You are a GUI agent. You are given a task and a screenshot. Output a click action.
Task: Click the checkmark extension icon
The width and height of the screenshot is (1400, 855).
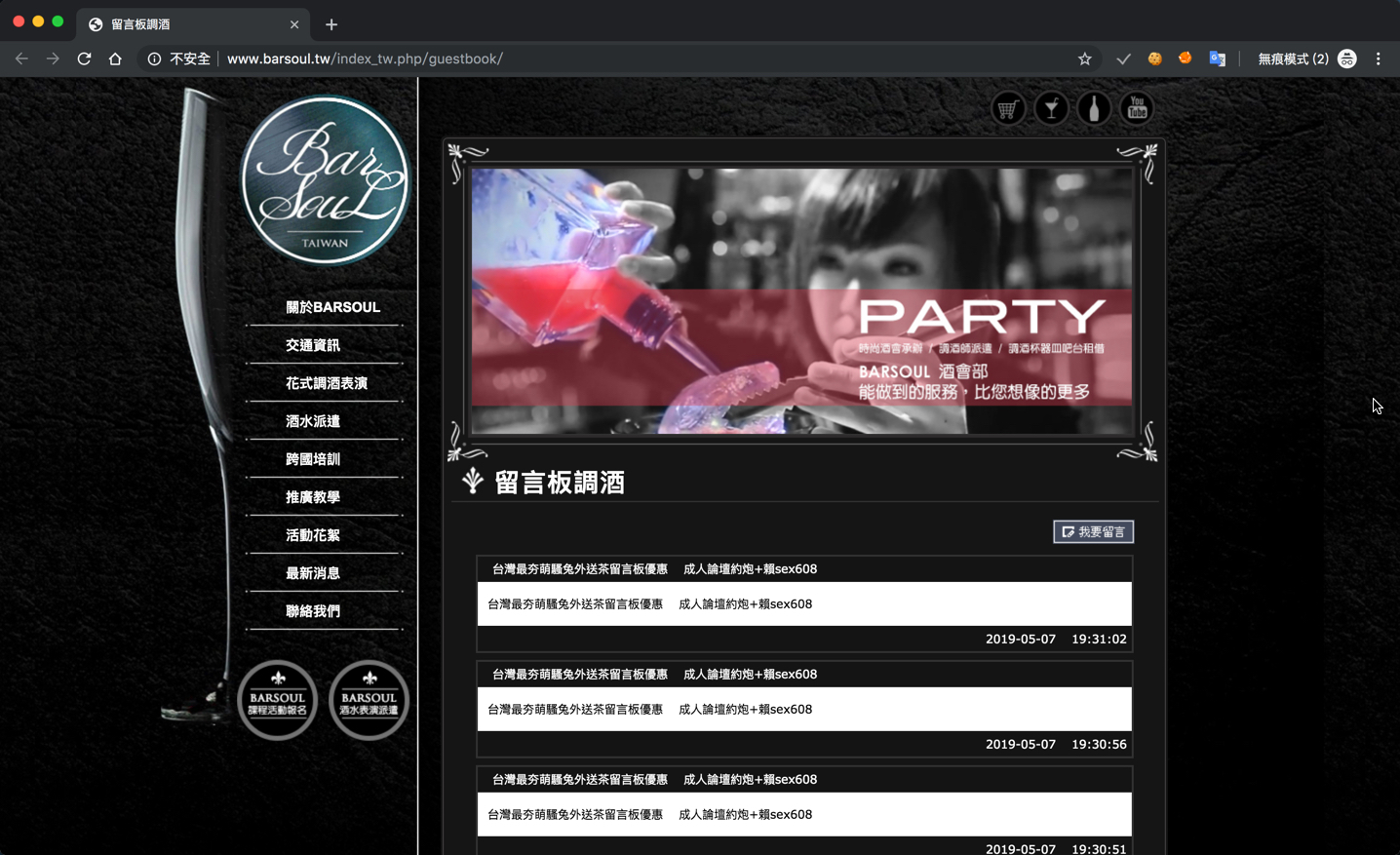click(x=1123, y=58)
